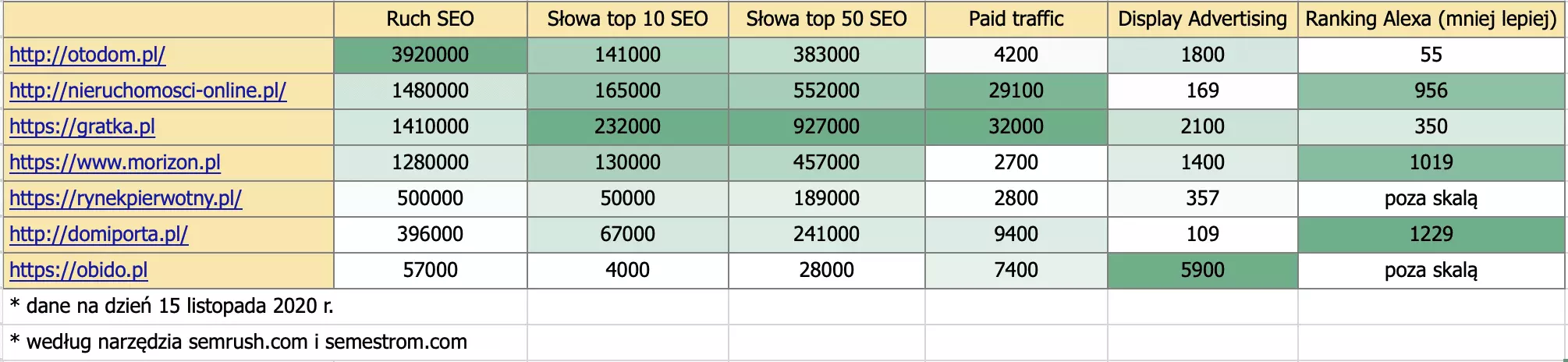Select the Paid traffic cell 29100
Image resolution: width=1568 pixels, height=362 pixels.
point(1016,91)
